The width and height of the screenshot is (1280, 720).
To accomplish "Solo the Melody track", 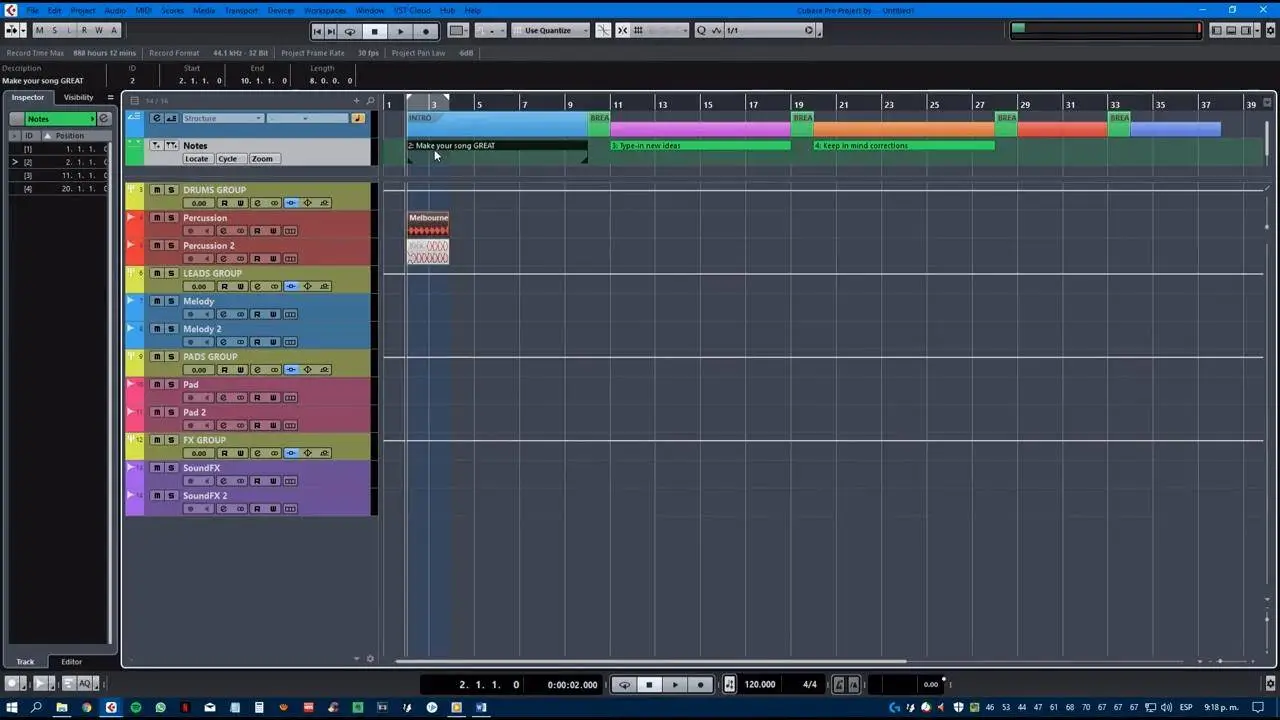I will pyautogui.click(x=171, y=301).
